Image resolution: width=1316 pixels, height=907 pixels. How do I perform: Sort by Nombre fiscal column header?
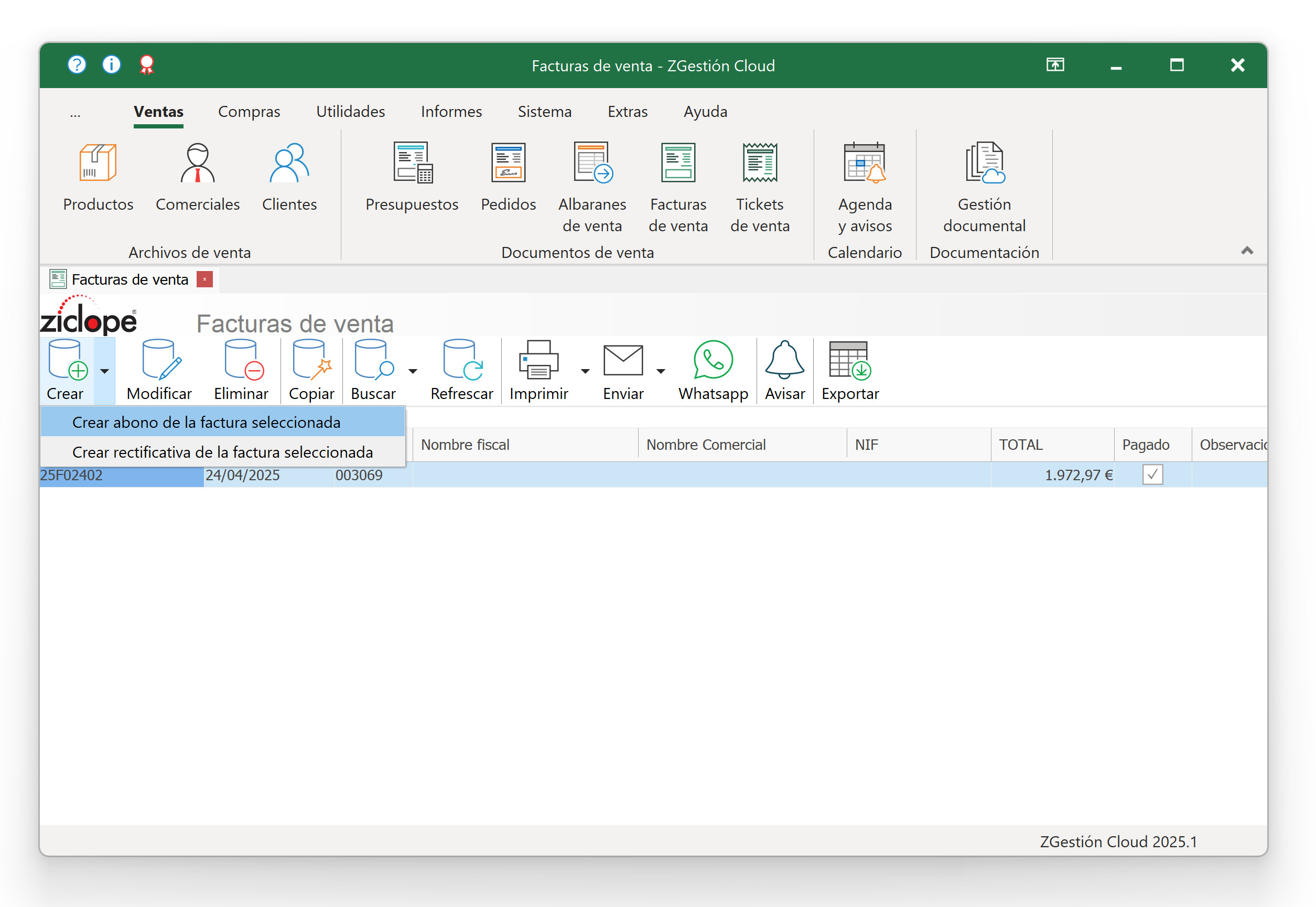525,445
